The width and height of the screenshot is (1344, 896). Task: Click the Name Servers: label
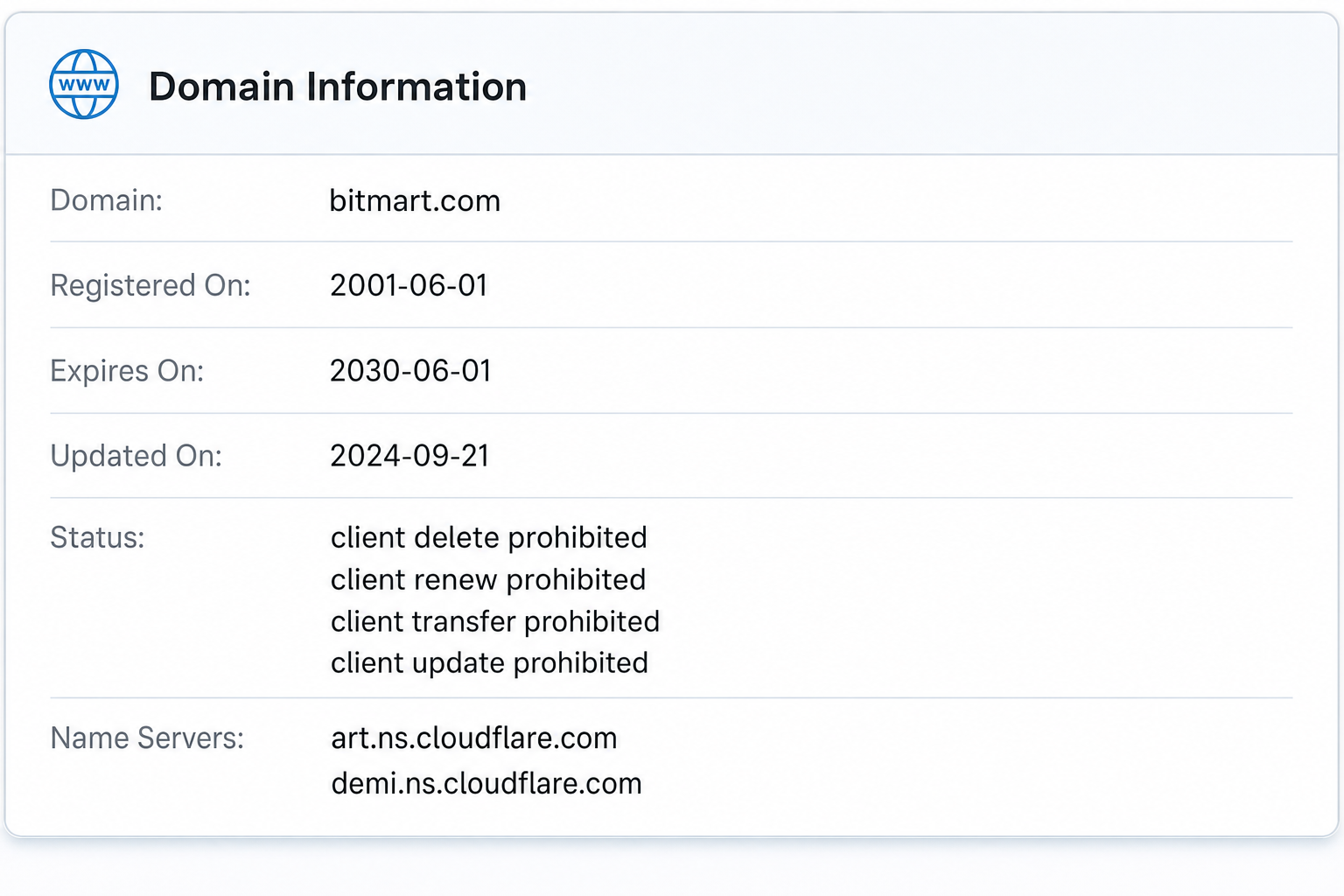[147, 738]
